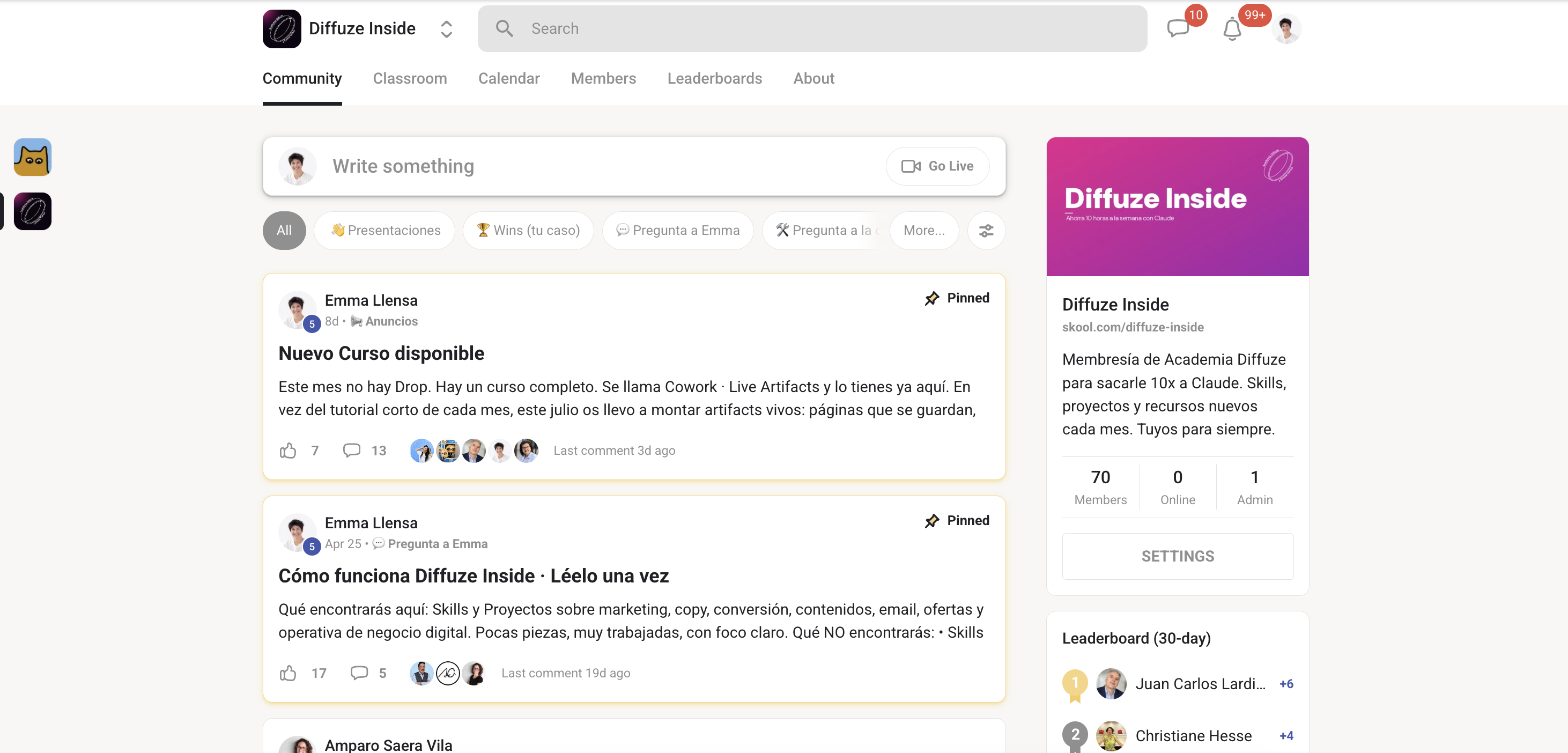The width and height of the screenshot is (1568, 753).
Task: Open the feed filter sliders icon
Action: click(x=986, y=231)
